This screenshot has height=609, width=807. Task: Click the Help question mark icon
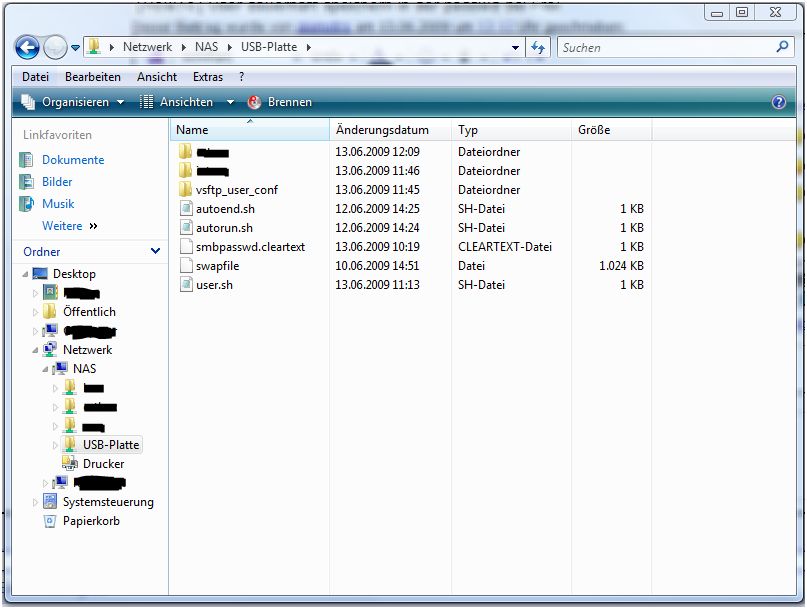point(779,102)
